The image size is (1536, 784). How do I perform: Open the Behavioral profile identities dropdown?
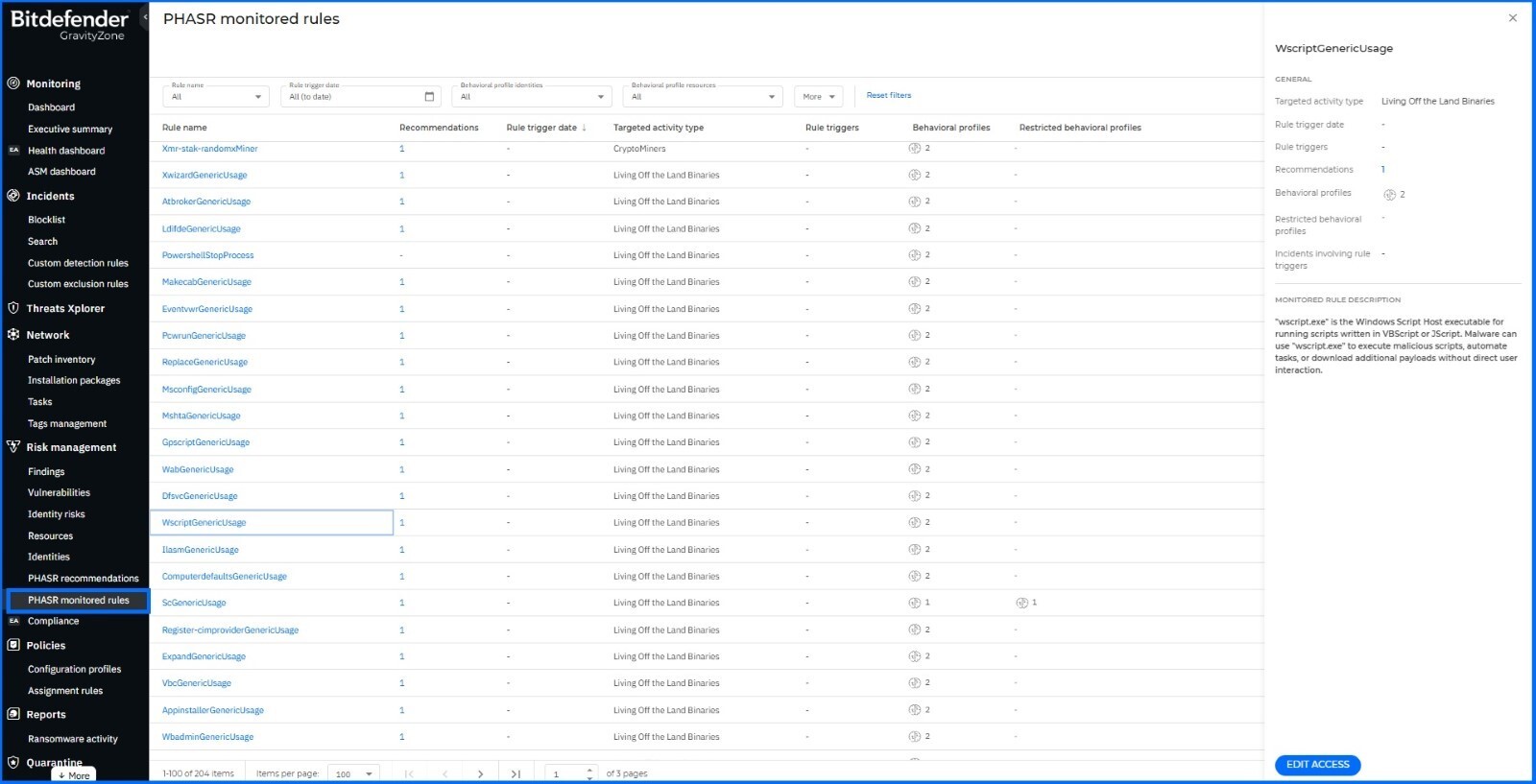pyautogui.click(x=600, y=97)
